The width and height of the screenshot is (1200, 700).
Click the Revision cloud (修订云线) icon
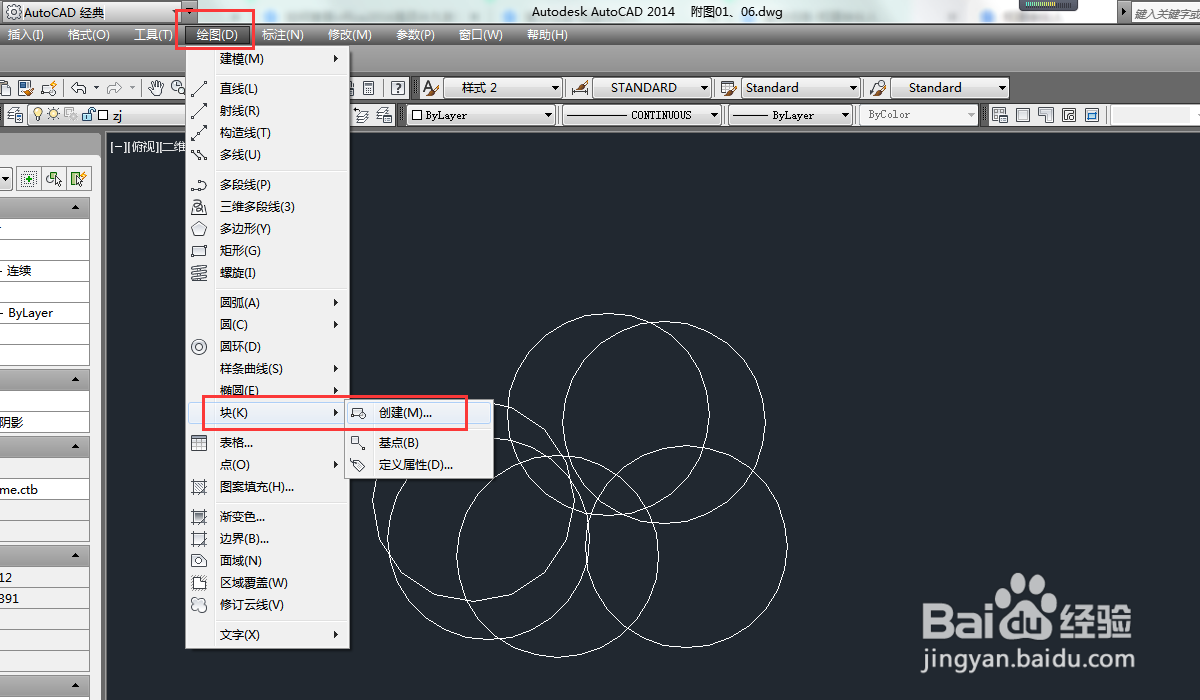(x=199, y=605)
